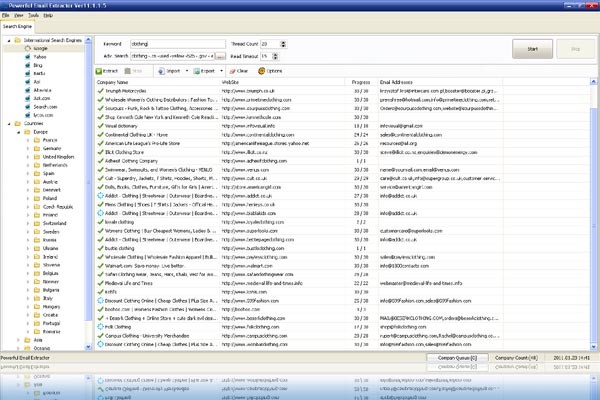Click the Netherlands folder icon
The height and width of the screenshot is (400, 600).
37,165
